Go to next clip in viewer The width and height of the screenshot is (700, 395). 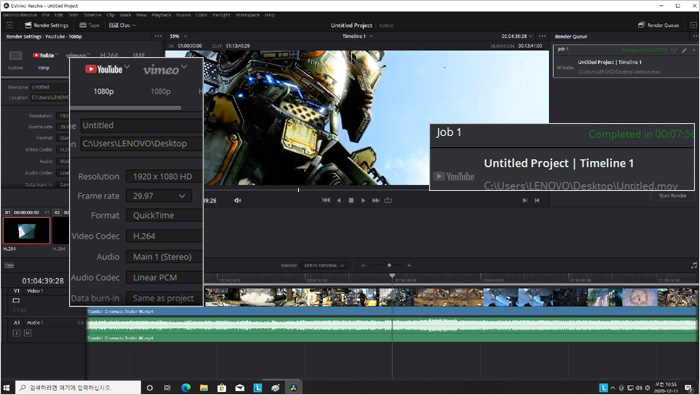coord(525,200)
